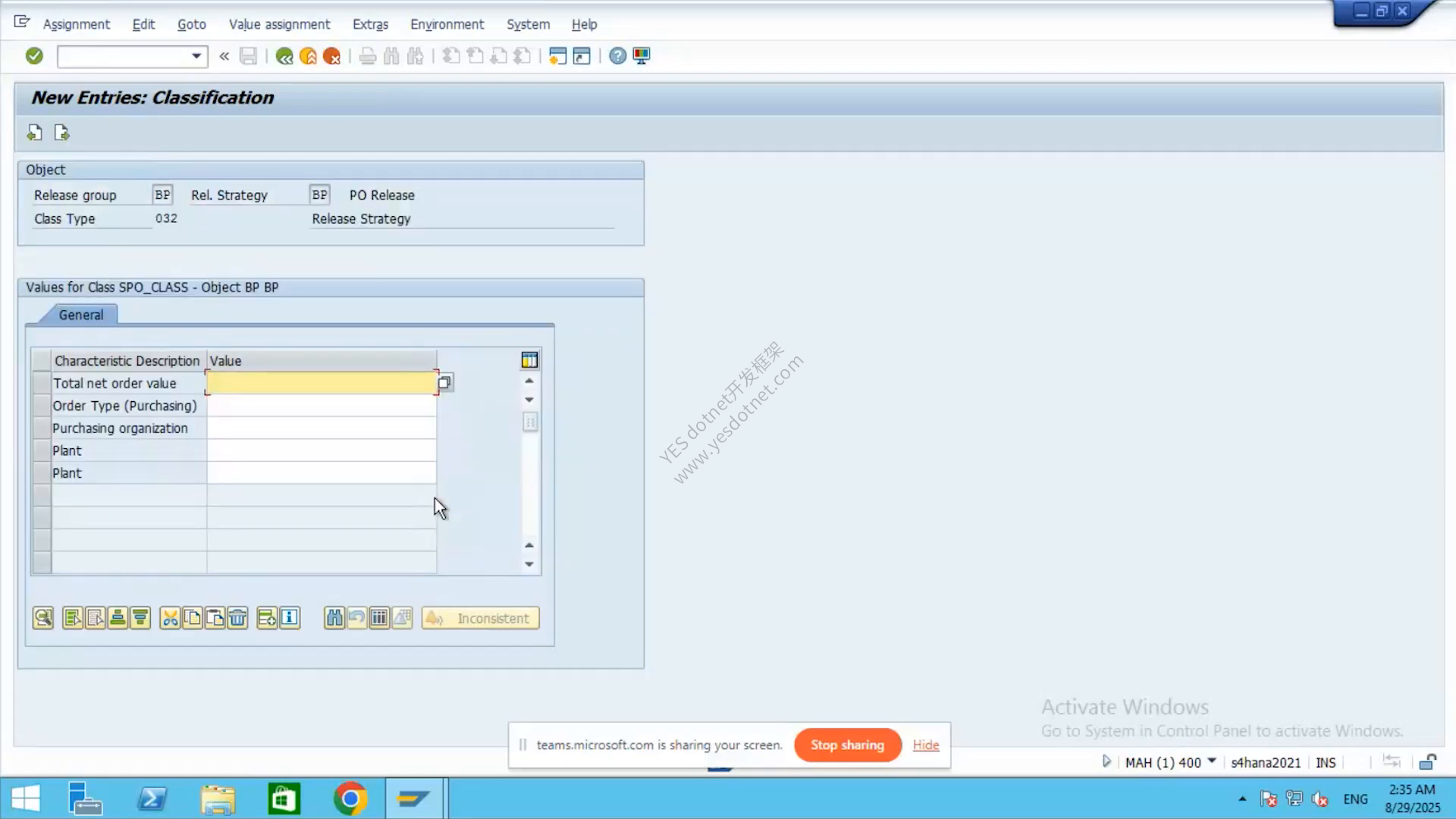The width and height of the screenshot is (1456, 819).
Task: Click the binoculars Find icon below table
Action: click(334, 618)
